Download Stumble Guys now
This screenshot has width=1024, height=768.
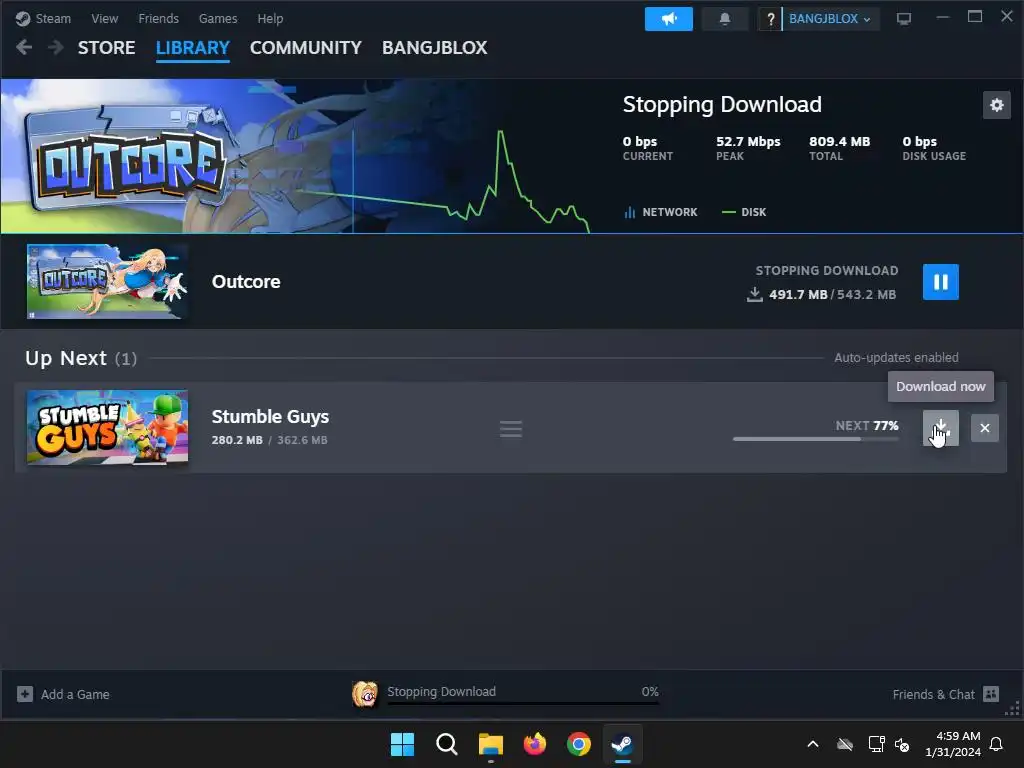tap(940, 428)
